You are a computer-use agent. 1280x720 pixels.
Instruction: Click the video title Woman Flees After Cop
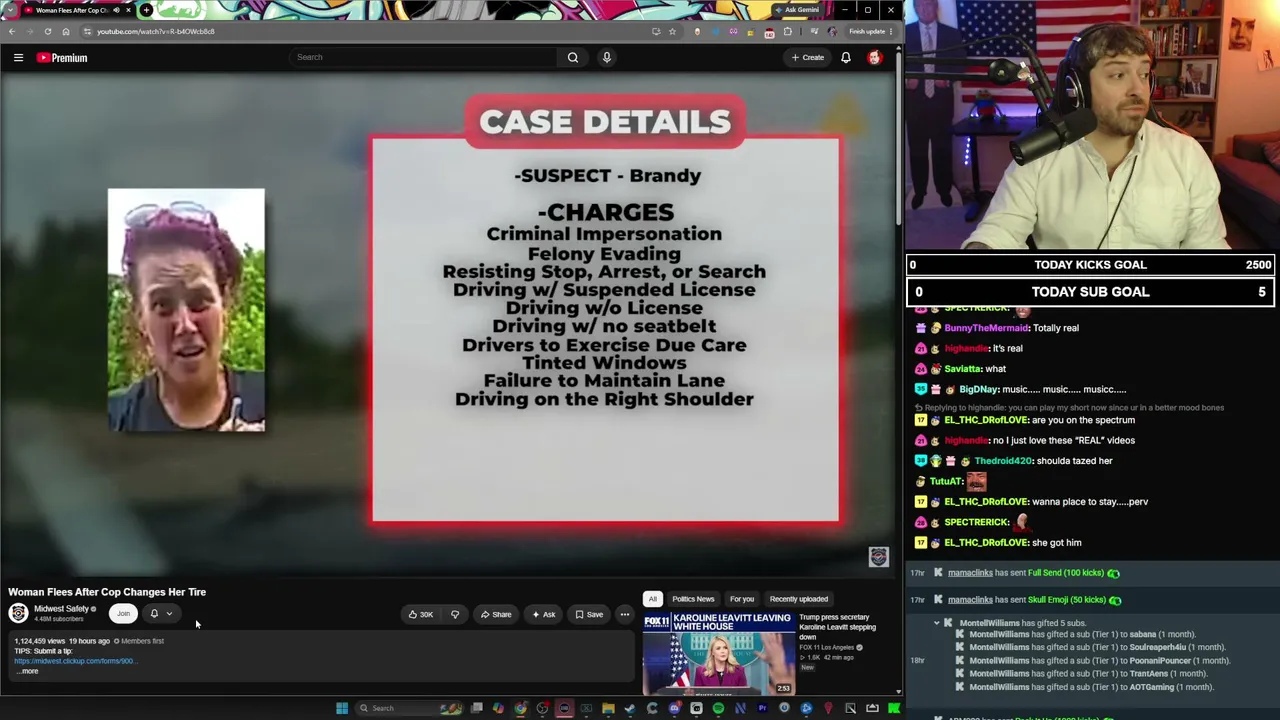107,592
